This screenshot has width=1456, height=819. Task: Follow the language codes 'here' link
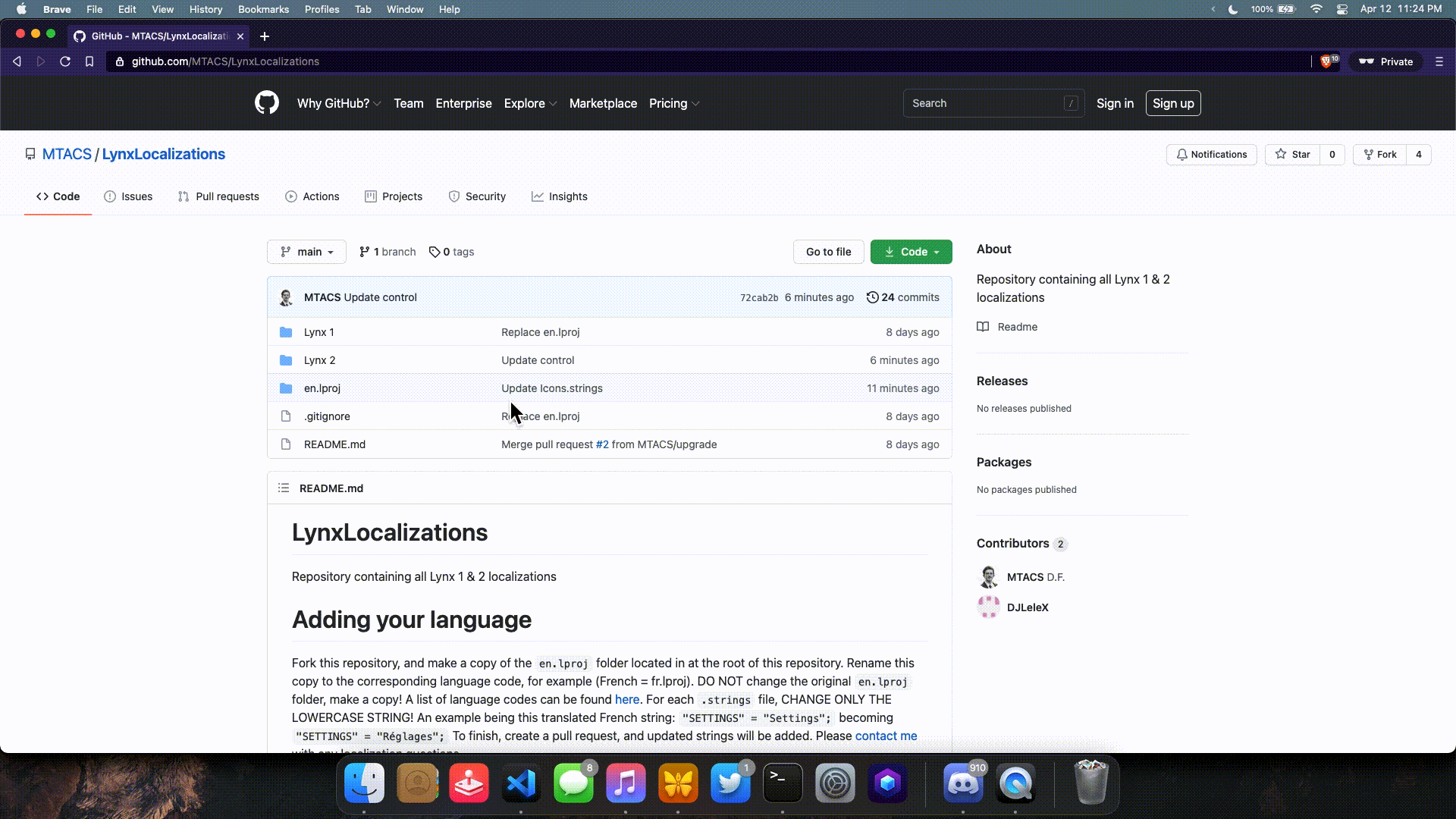tap(626, 699)
